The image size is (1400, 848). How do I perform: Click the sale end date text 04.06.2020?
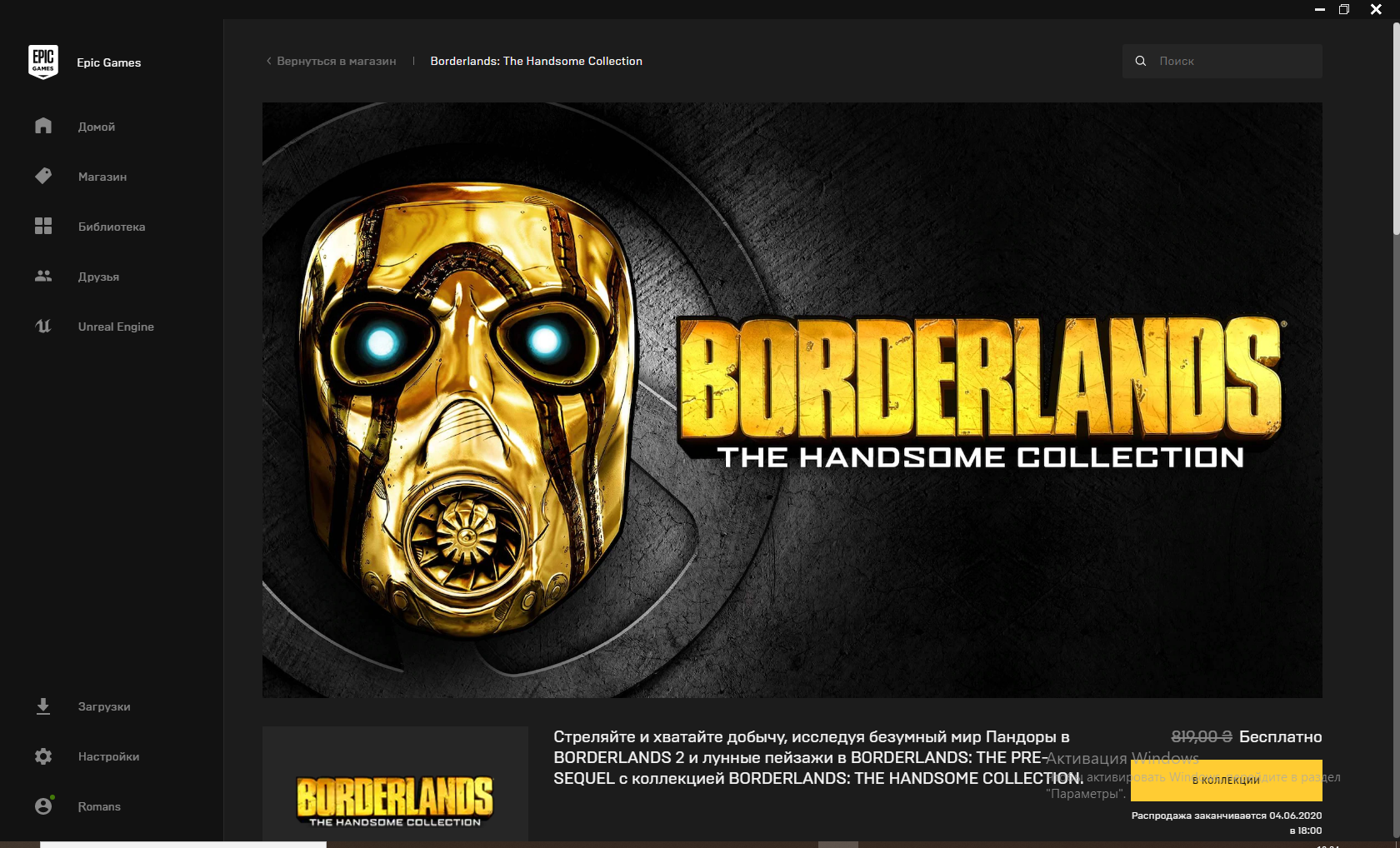point(1295,816)
